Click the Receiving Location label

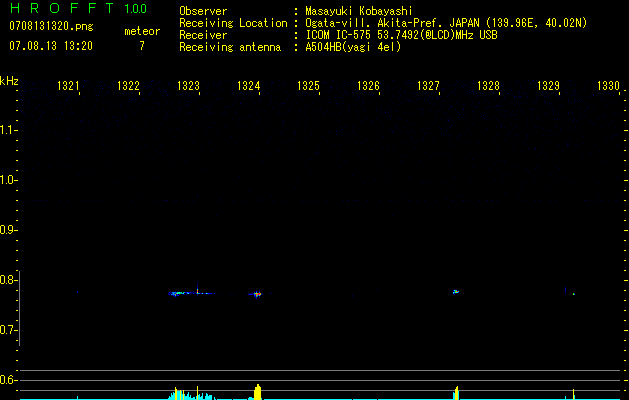[x=233, y=23]
